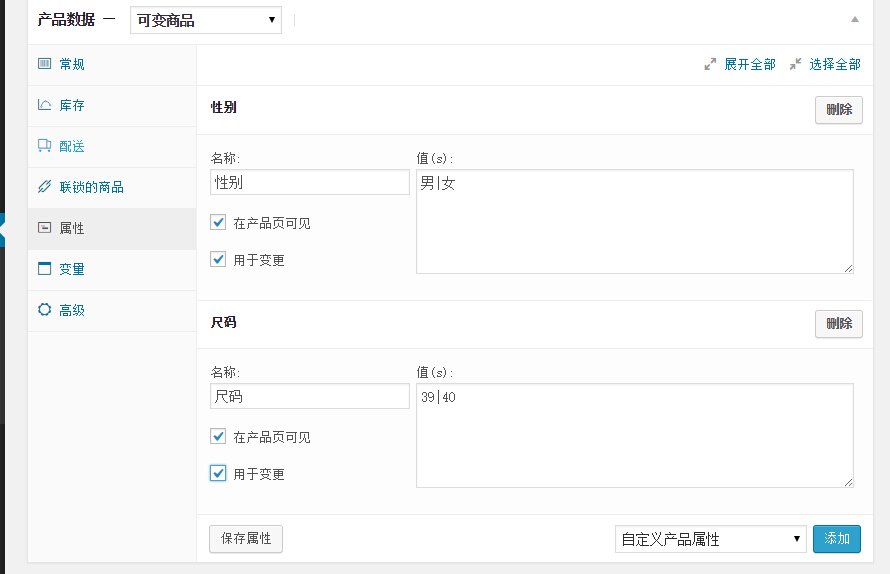Viewport: 890px width, 574px height.
Task: Click the 值(s) label above 39|40
Action: (x=435, y=372)
